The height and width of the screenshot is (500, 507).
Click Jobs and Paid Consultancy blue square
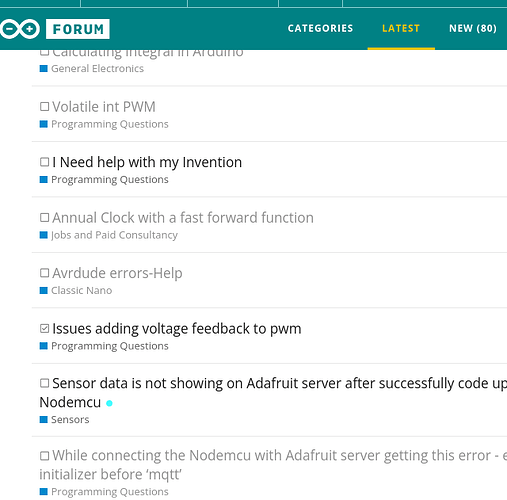click(x=44, y=235)
